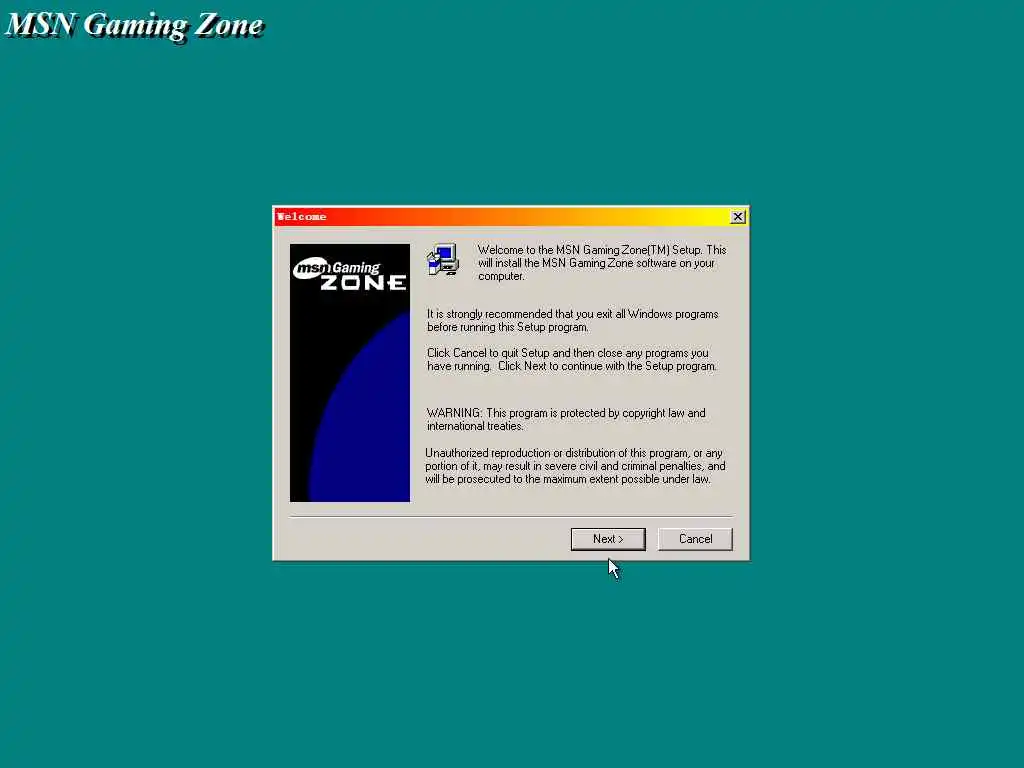The width and height of the screenshot is (1024, 768).
Task: Cancel the MSN Gaming Zone setup
Action: pos(695,539)
